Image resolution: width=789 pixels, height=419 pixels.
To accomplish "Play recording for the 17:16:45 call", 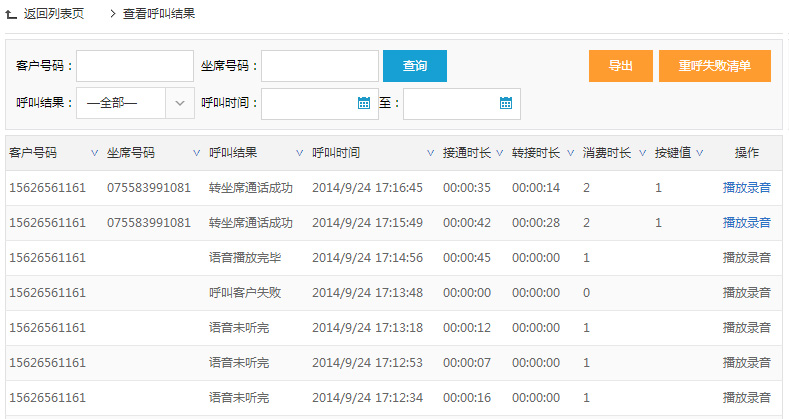I will [x=746, y=188].
